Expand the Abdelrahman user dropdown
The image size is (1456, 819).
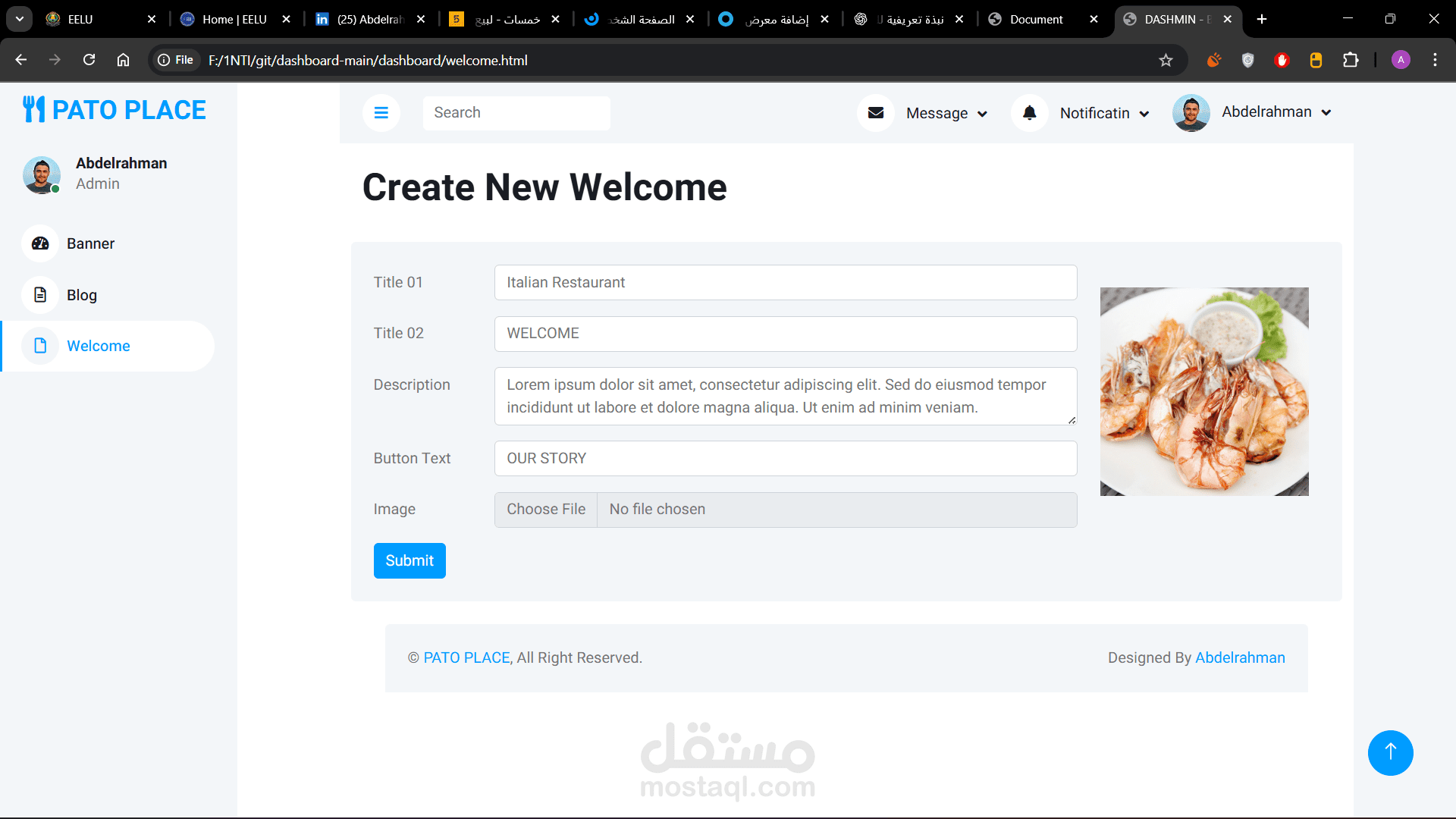click(1276, 112)
